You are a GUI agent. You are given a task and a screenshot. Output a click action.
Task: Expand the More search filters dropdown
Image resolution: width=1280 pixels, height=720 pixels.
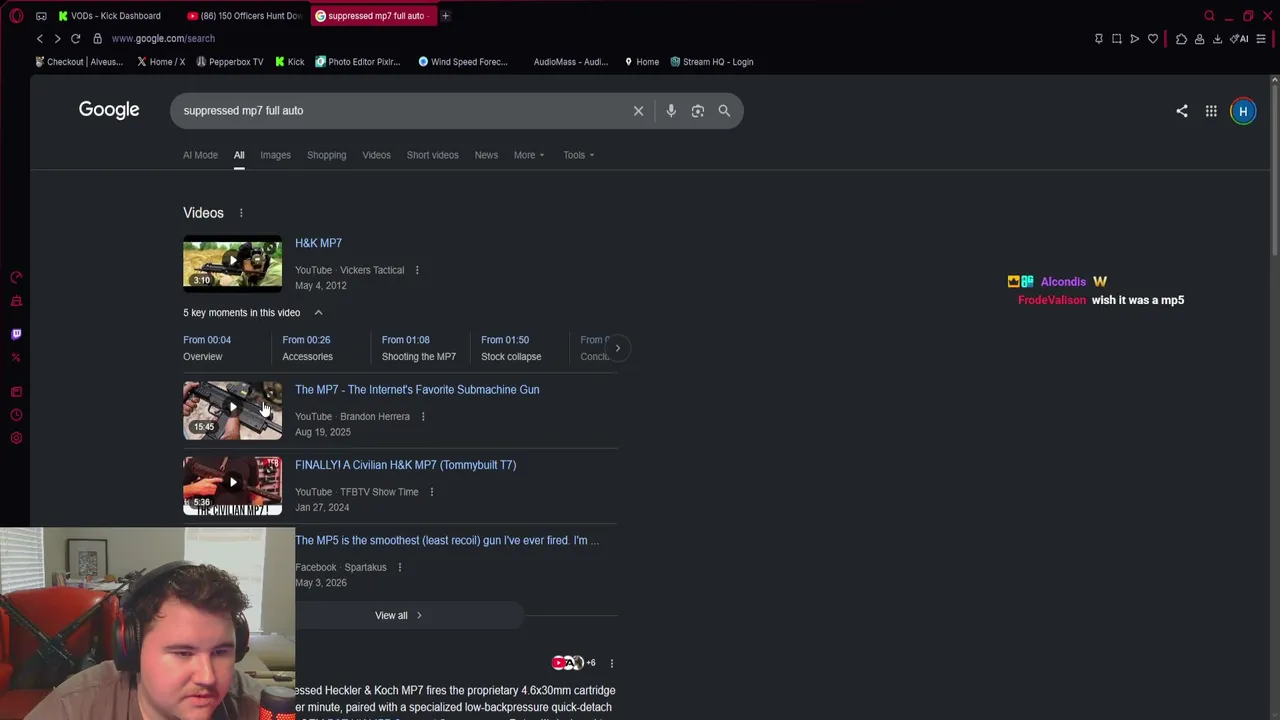529,155
